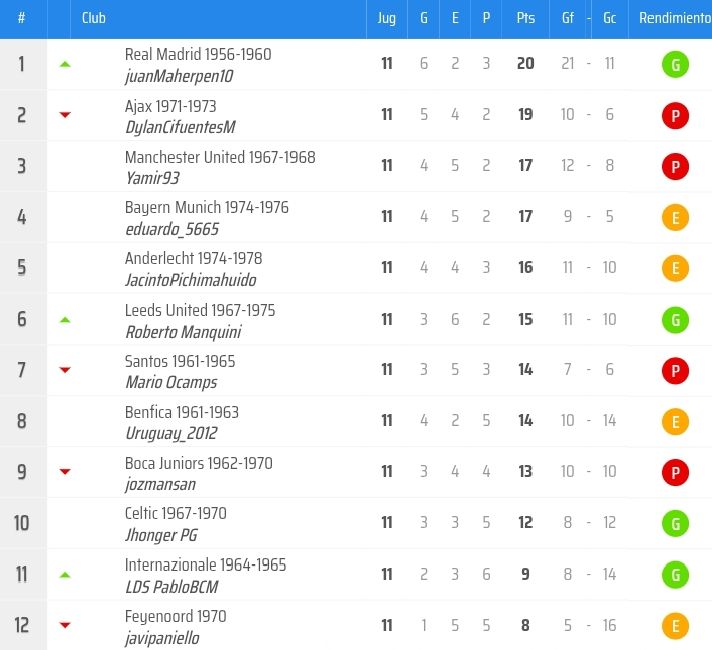Click Benfica's orange E form badge
The height and width of the screenshot is (650, 712).
tap(675, 422)
